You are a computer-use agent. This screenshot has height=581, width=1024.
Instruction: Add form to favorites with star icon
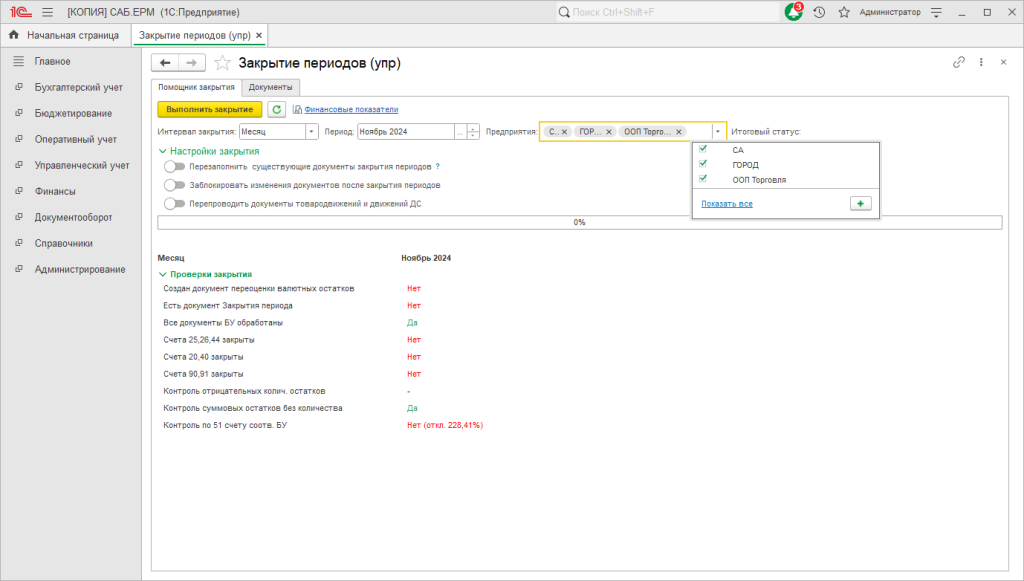222,63
